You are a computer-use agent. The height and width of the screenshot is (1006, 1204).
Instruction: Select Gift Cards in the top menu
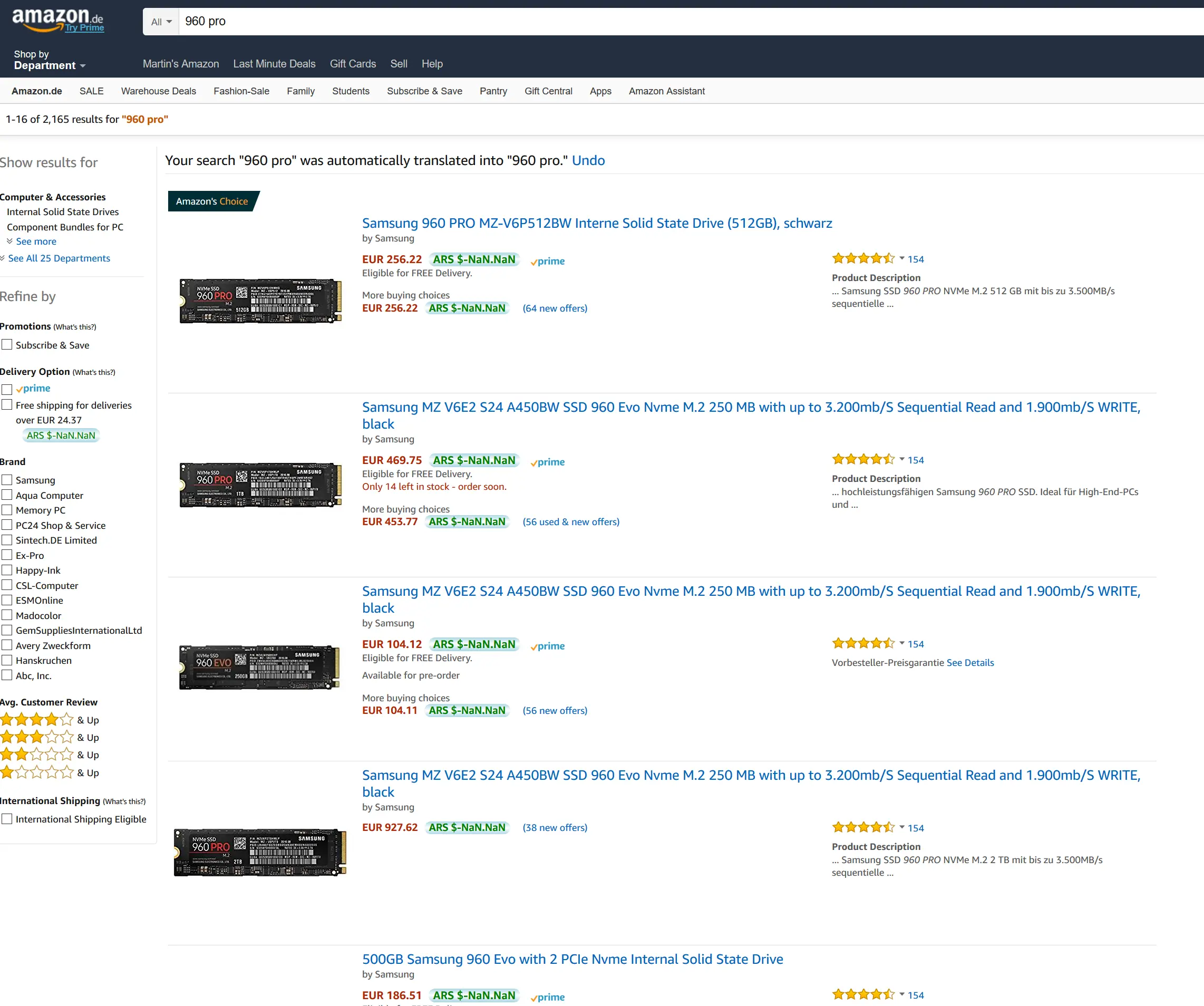tap(353, 64)
